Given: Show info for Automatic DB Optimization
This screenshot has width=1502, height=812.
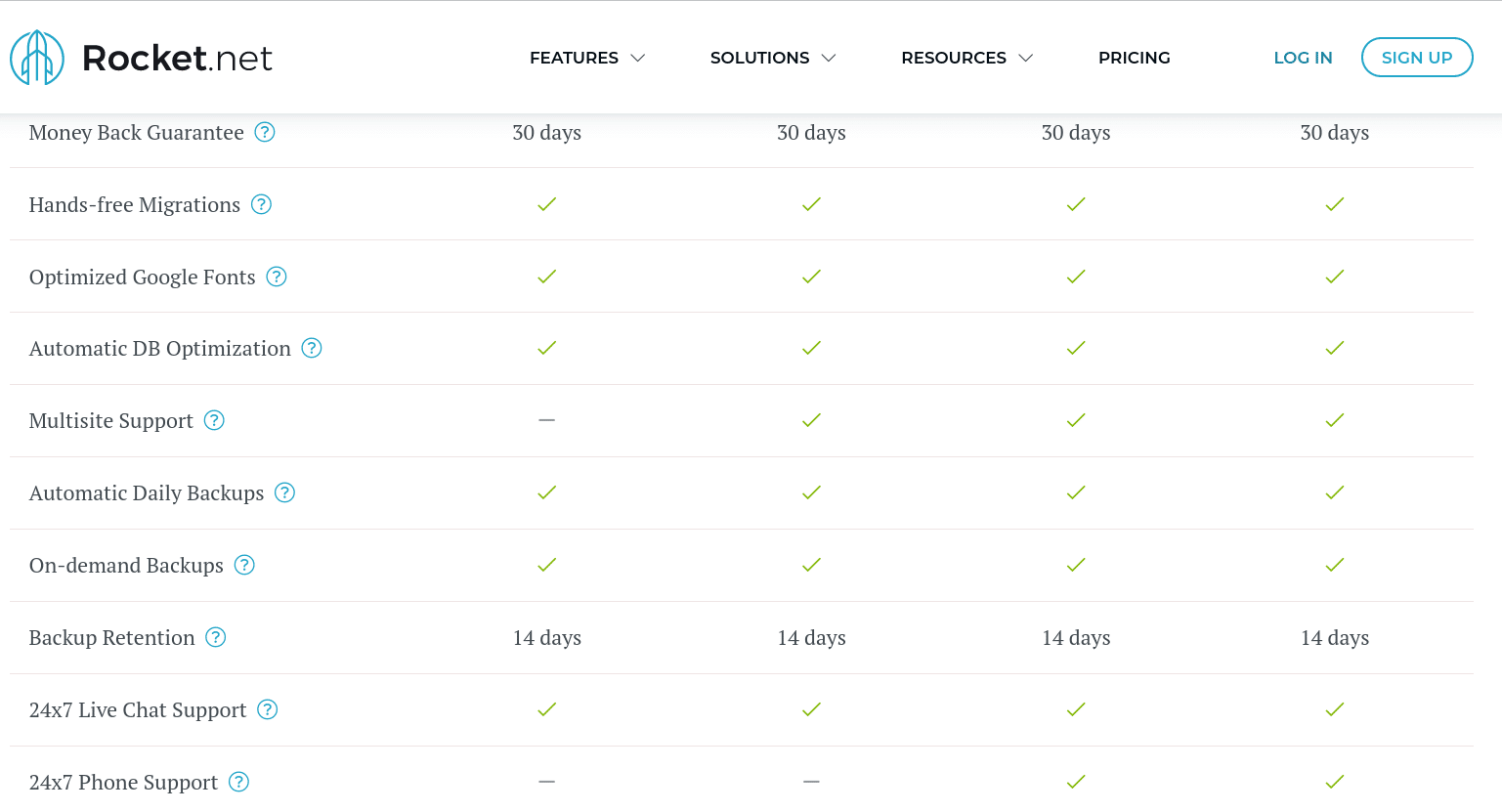Looking at the screenshot, I should [x=312, y=348].
